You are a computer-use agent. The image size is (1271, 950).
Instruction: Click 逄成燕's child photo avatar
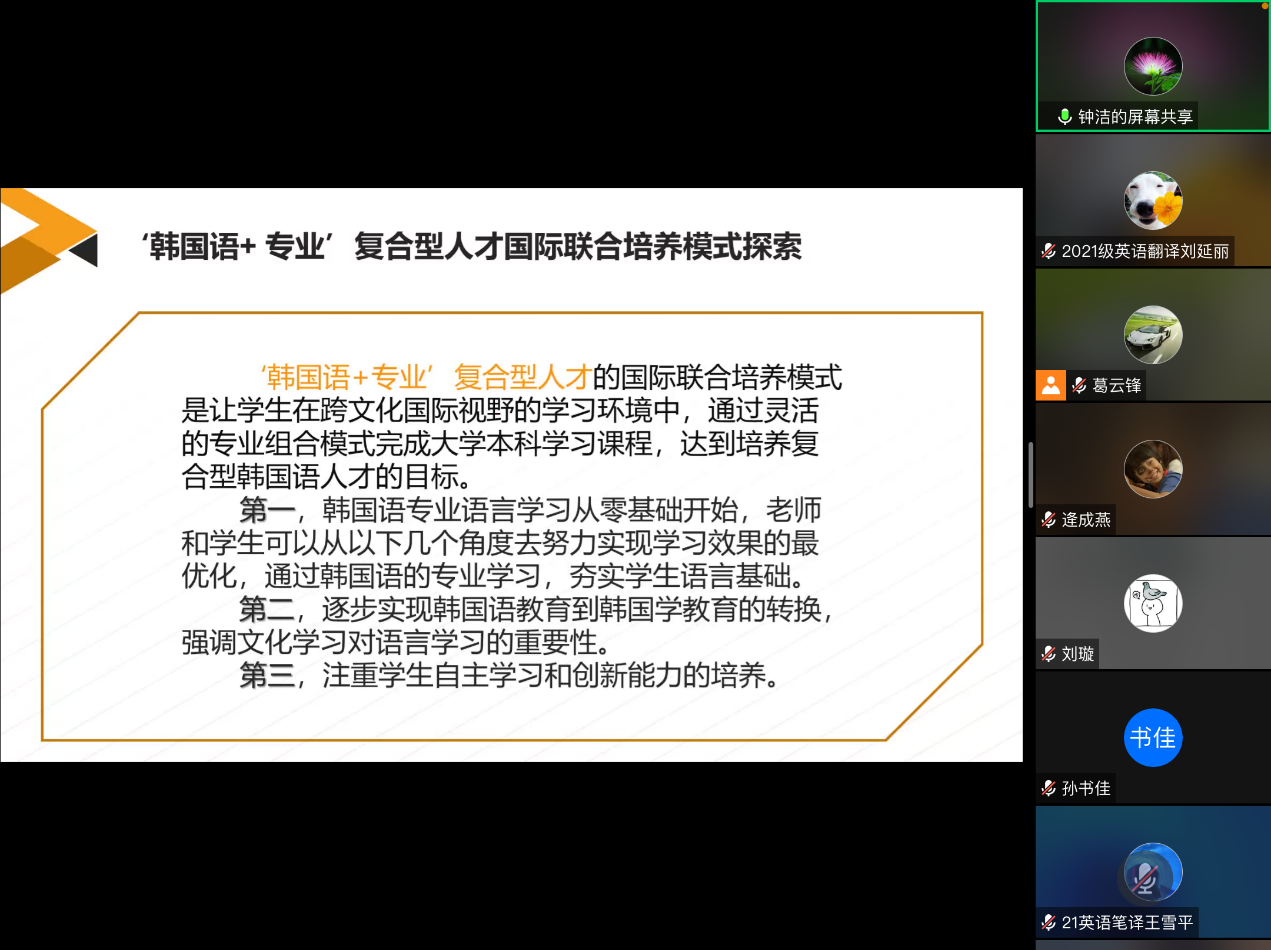(1153, 469)
